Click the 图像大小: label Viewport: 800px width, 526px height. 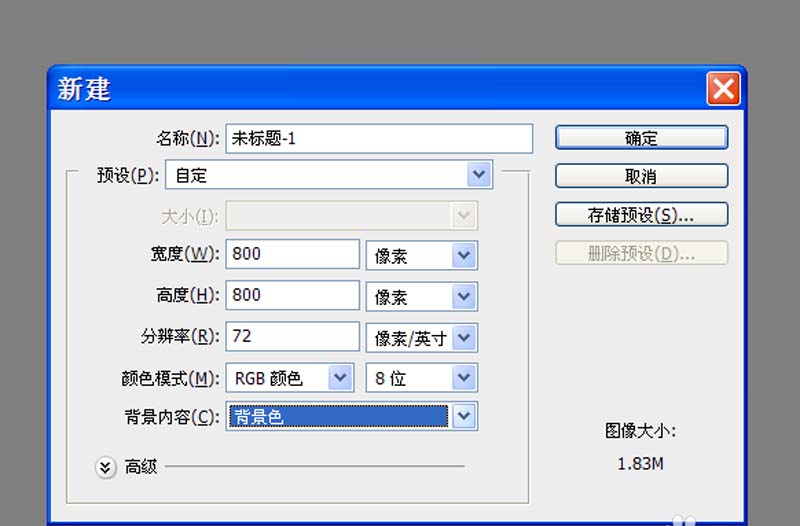point(640,431)
